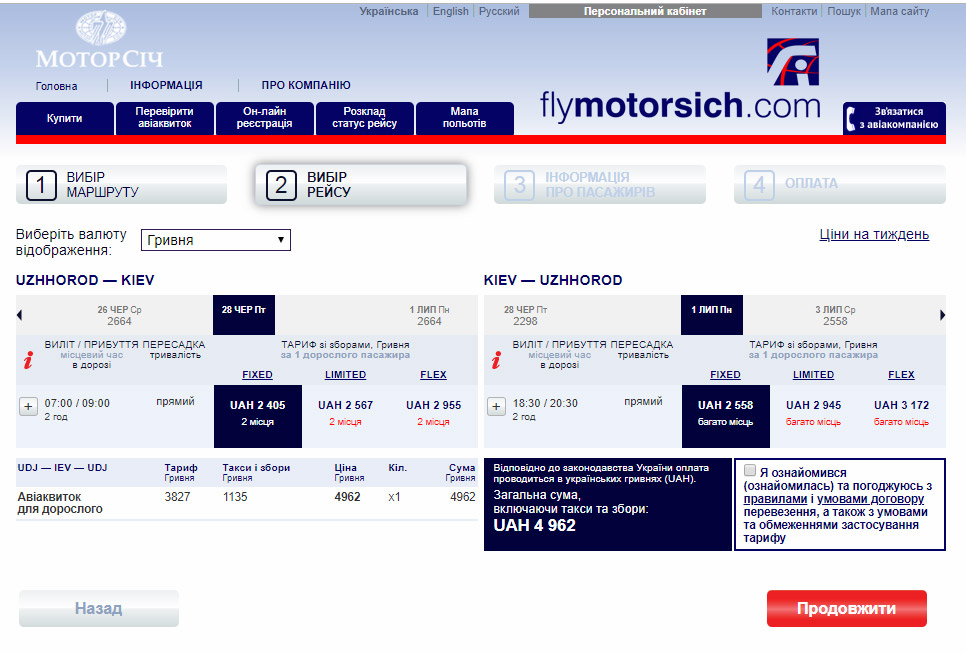Click the UAH 4 962 total amount

[535, 525]
